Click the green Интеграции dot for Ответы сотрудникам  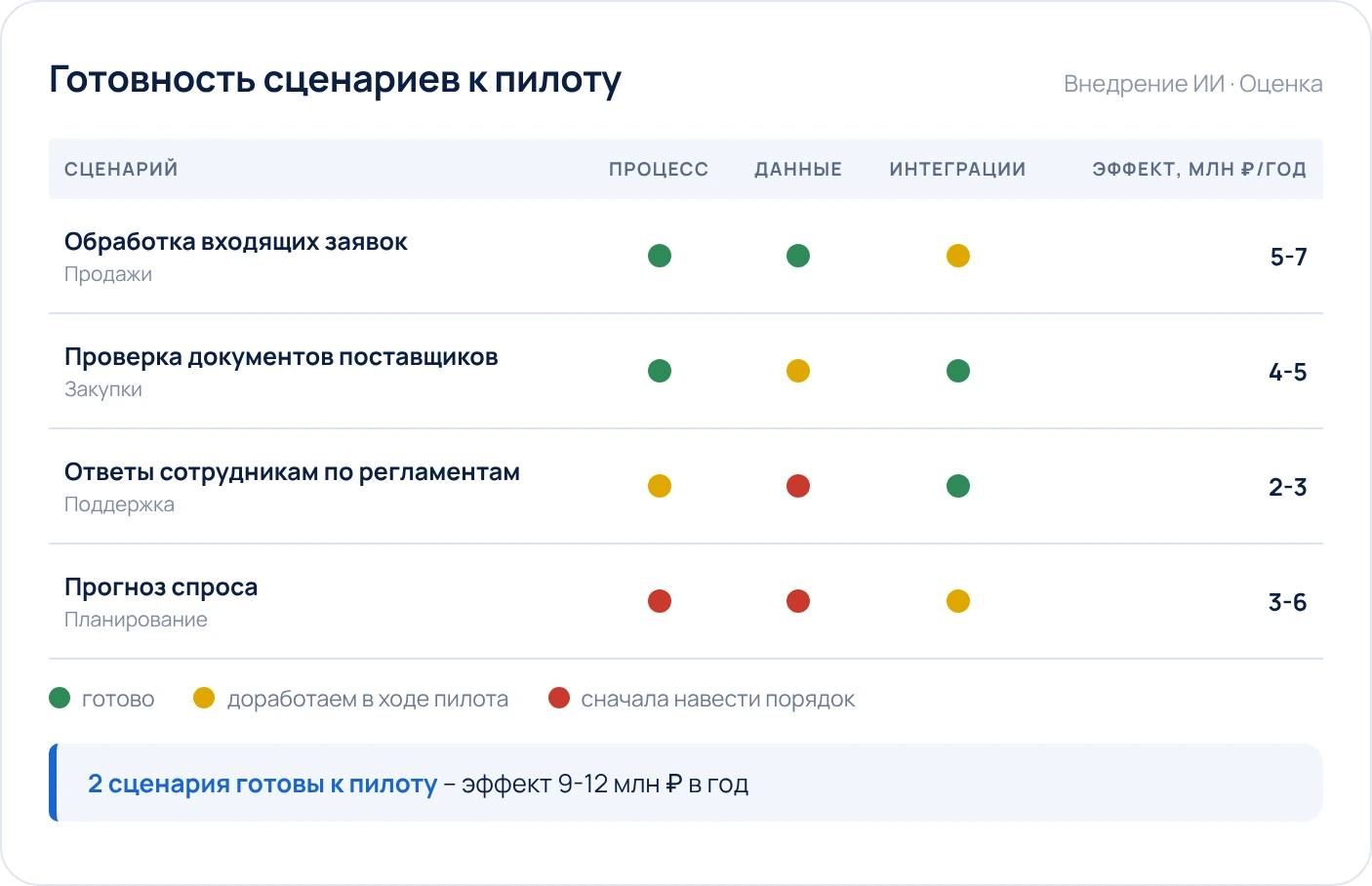click(x=958, y=486)
